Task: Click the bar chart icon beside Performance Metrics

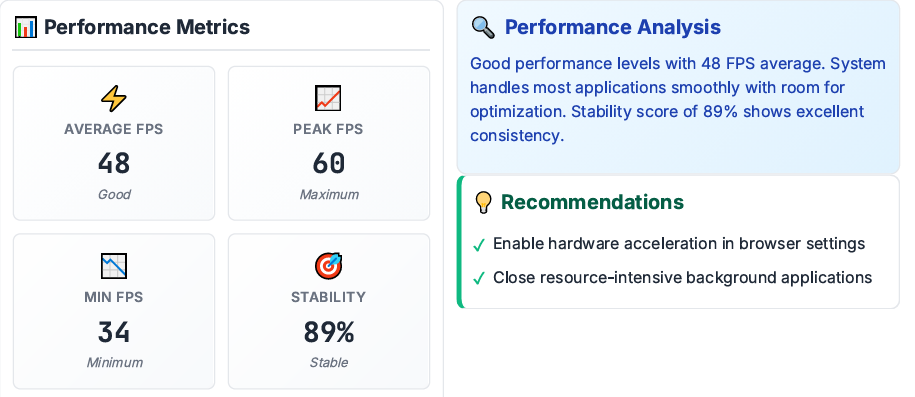Action: [26, 27]
